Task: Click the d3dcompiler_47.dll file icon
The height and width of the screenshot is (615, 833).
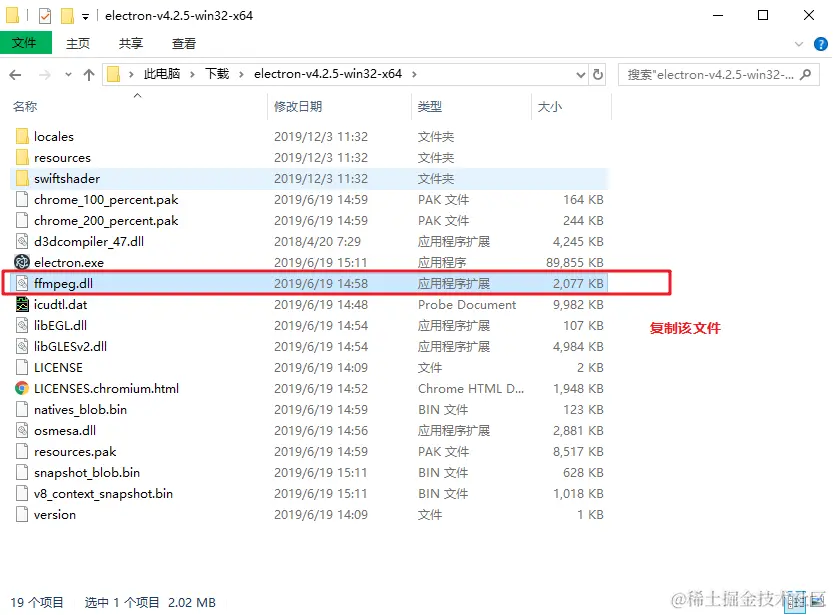Action: 22,242
